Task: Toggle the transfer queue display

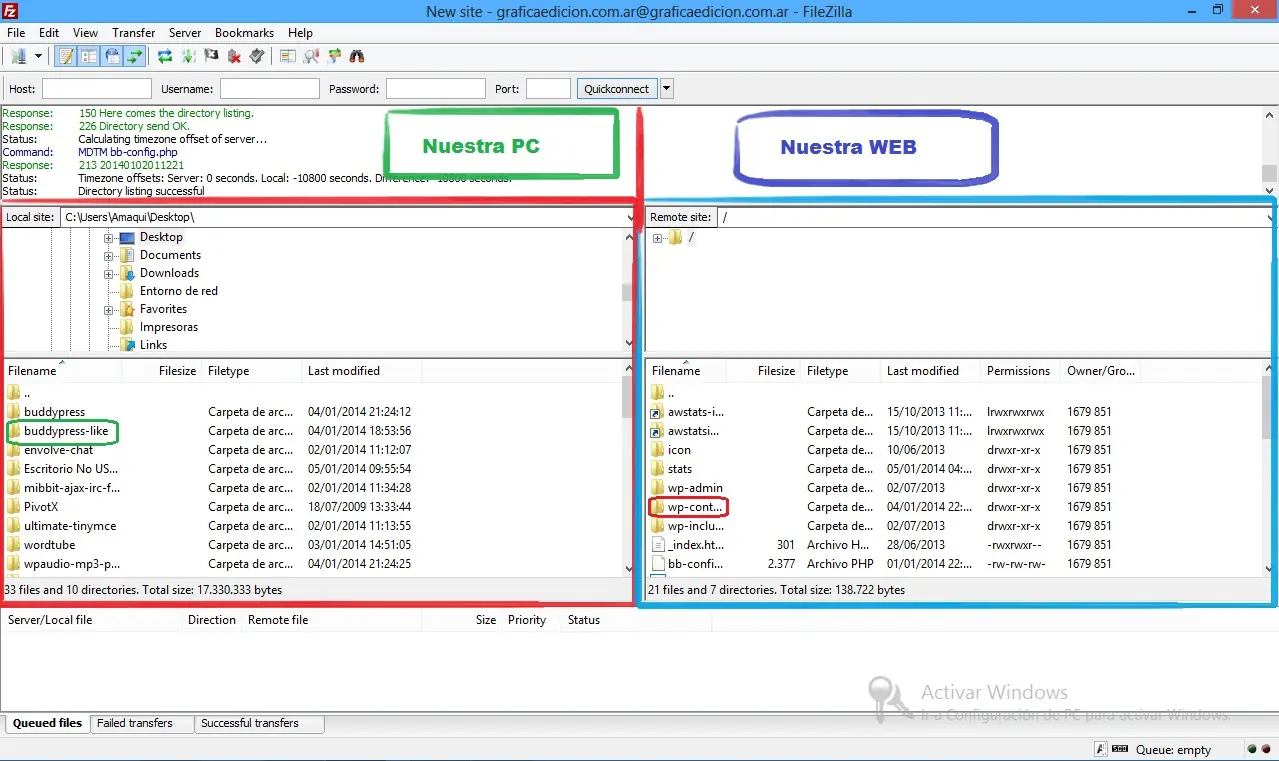Action: pyautogui.click(x=135, y=57)
